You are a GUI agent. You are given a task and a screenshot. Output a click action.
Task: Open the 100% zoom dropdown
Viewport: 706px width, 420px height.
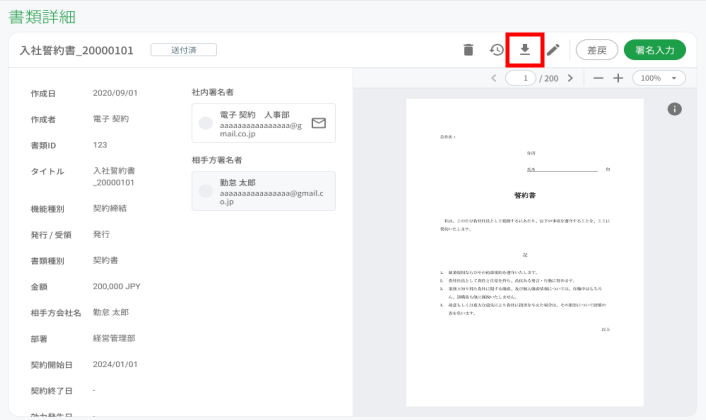coord(659,78)
